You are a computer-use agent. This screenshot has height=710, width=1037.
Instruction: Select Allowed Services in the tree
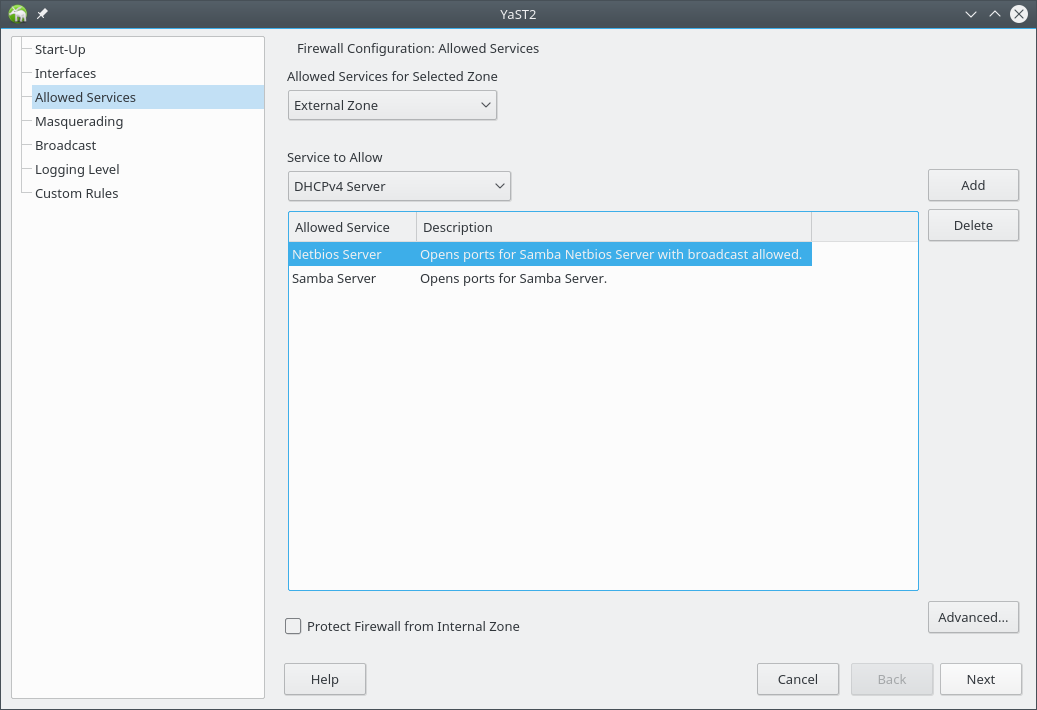click(x=148, y=97)
